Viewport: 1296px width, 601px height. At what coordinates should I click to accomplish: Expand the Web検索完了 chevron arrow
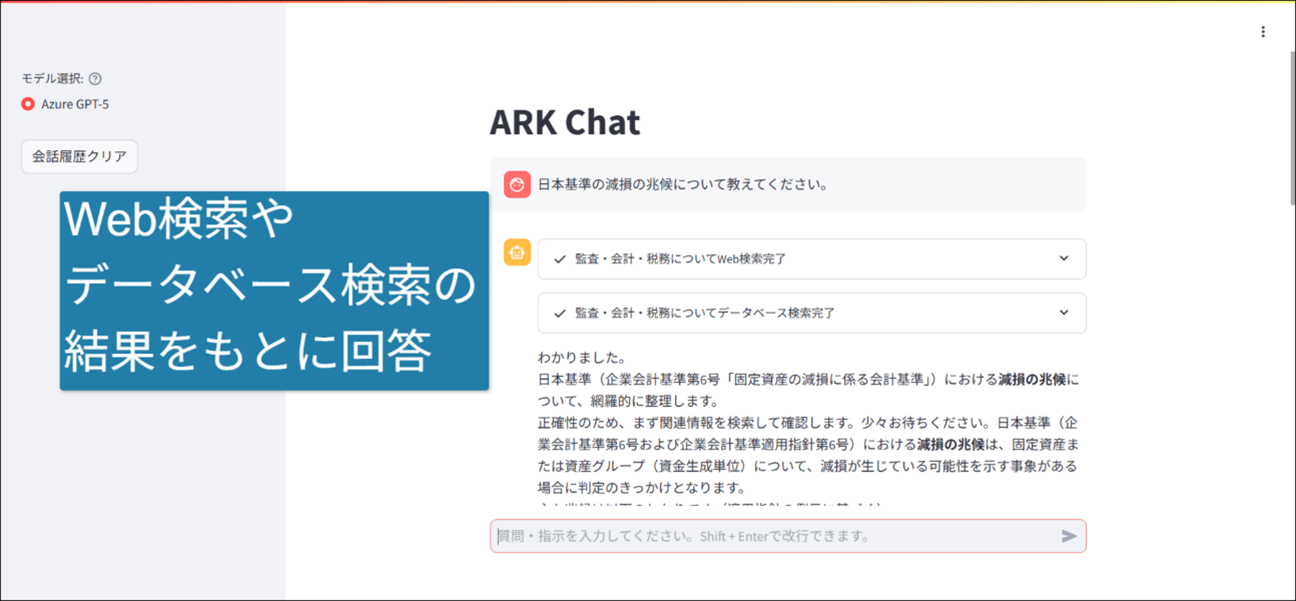[1063, 259]
